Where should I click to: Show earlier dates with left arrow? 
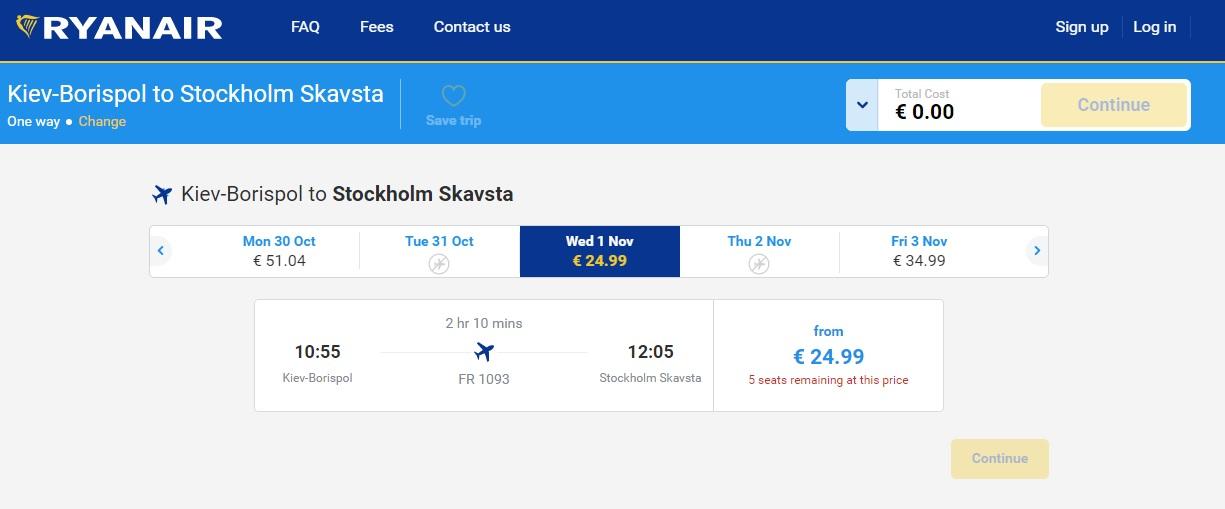pos(161,251)
